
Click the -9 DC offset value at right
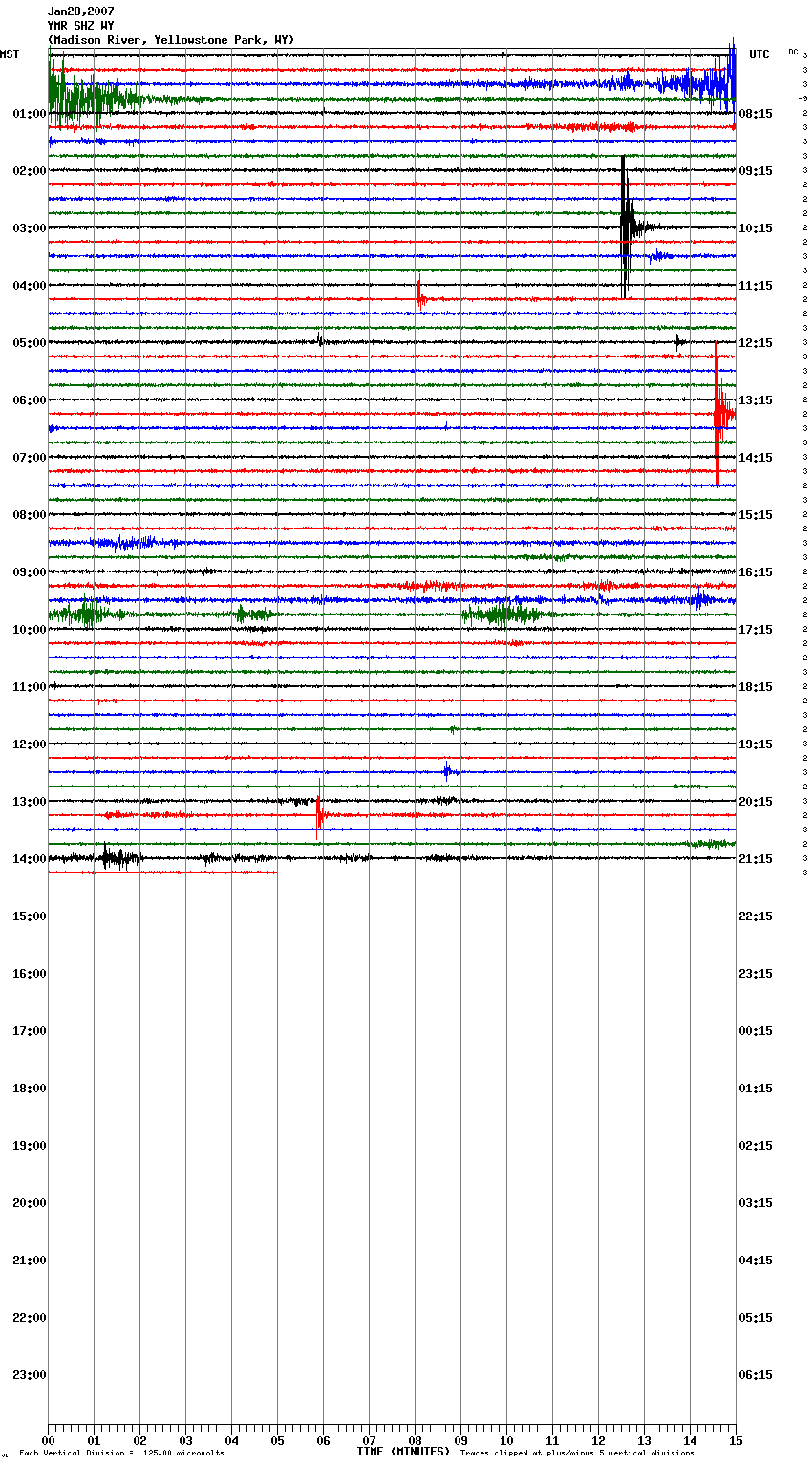(x=802, y=98)
